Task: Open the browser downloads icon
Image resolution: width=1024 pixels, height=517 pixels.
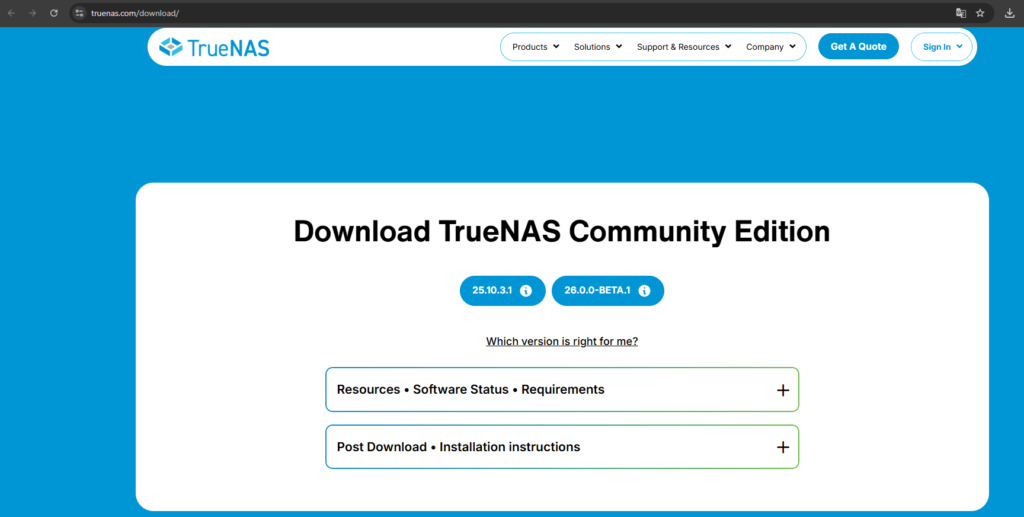Action: pyautogui.click(x=1010, y=13)
